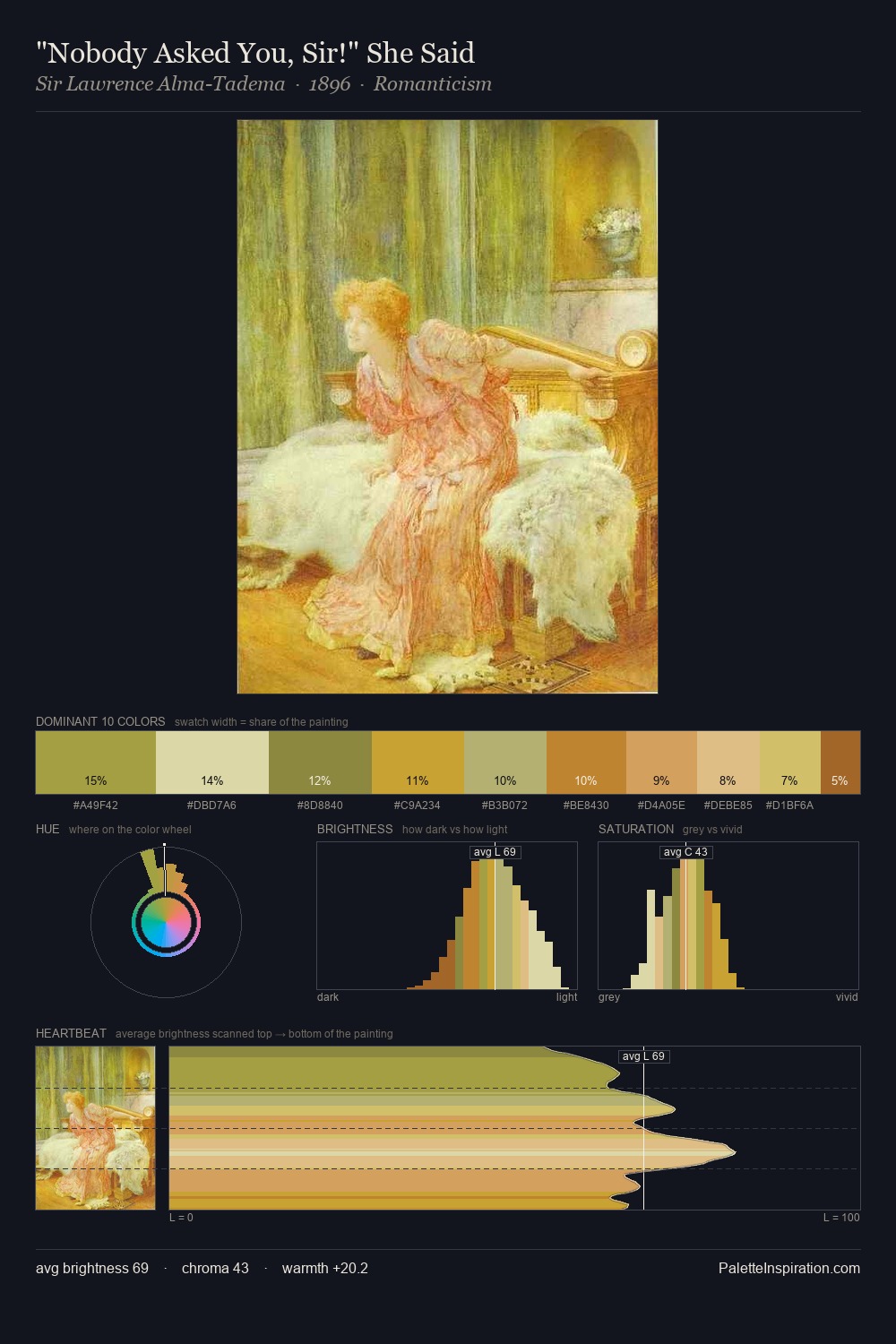
Task: Click the #D1BF6A yellow swatch at 7%
Action: pos(790,762)
